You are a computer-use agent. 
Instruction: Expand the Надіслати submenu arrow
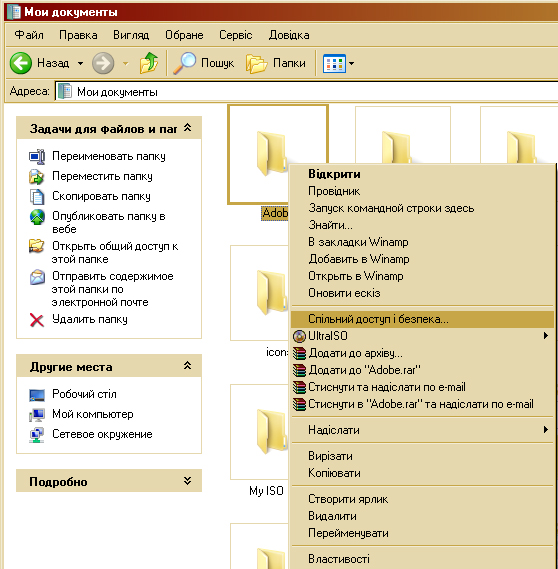545,430
